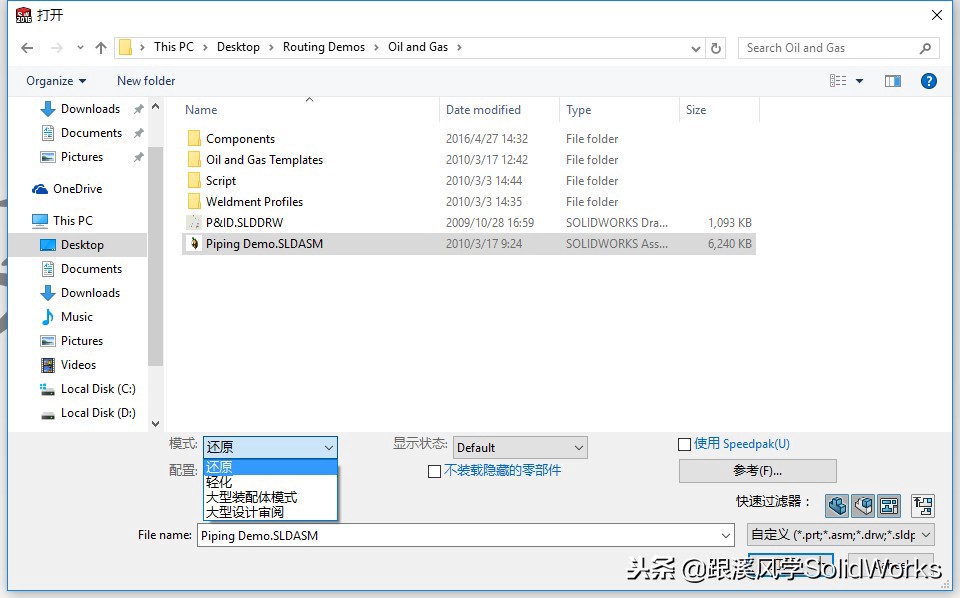The width and height of the screenshot is (960, 598).
Task: Enable the assemblies quick filter
Action: click(865, 506)
